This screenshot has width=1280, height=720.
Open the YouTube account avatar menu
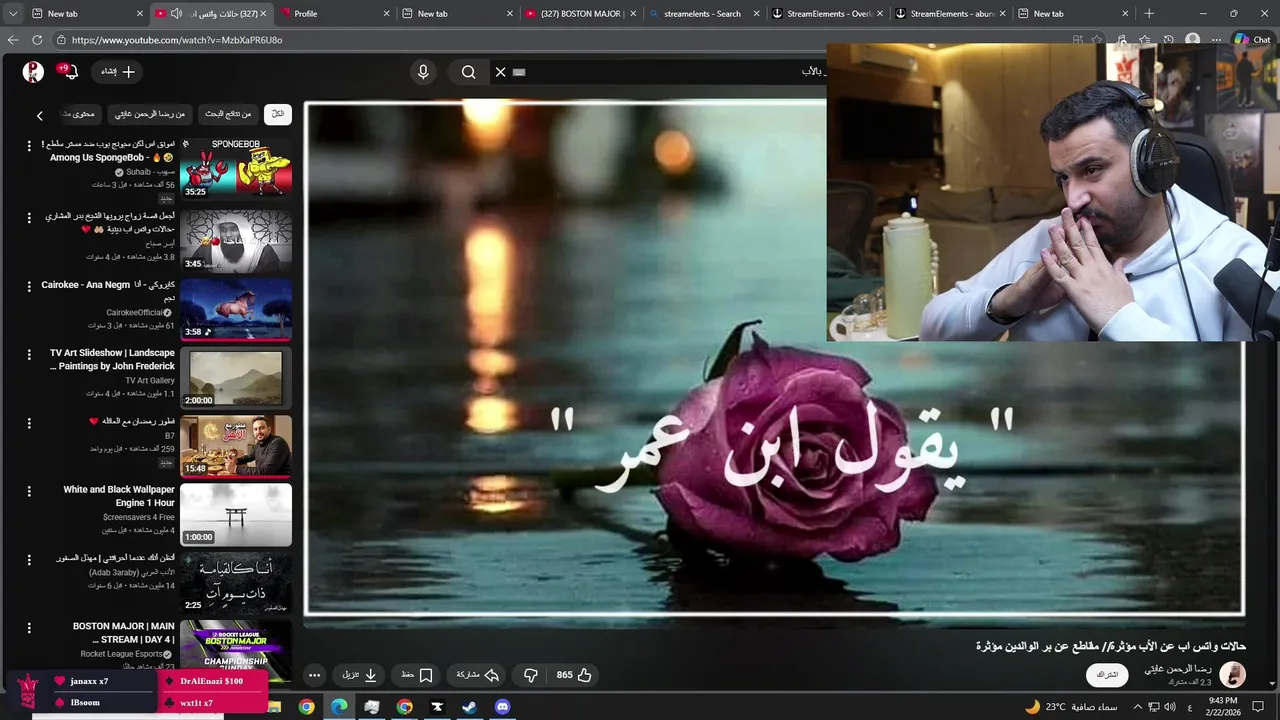click(33, 72)
